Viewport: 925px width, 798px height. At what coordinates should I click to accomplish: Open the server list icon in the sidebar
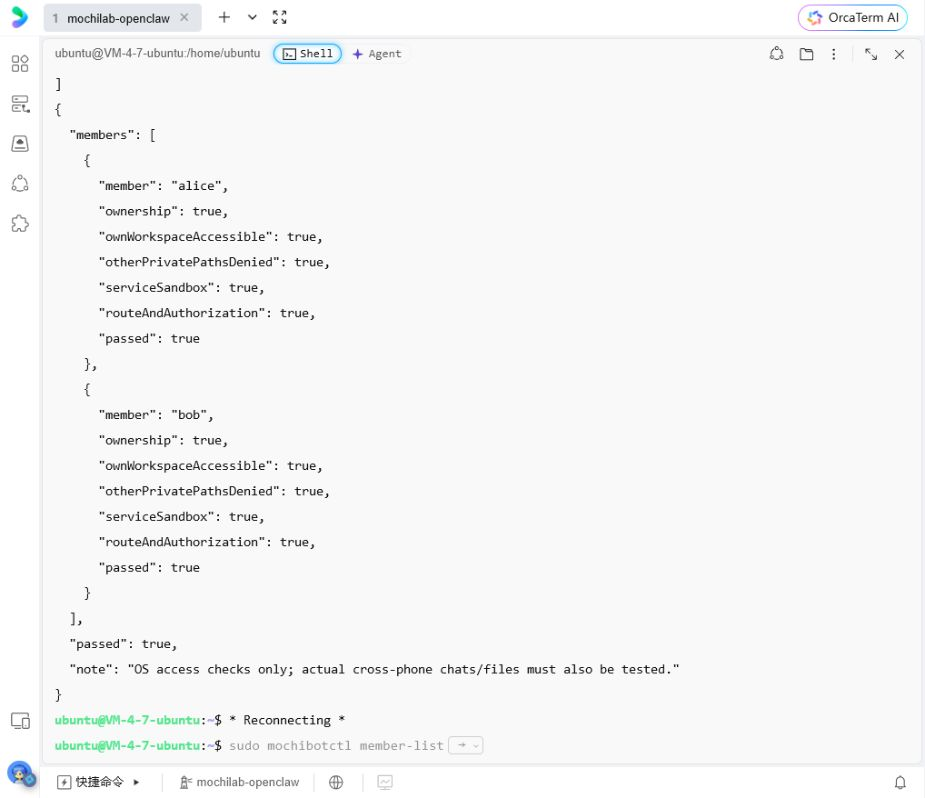tap(20, 104)
